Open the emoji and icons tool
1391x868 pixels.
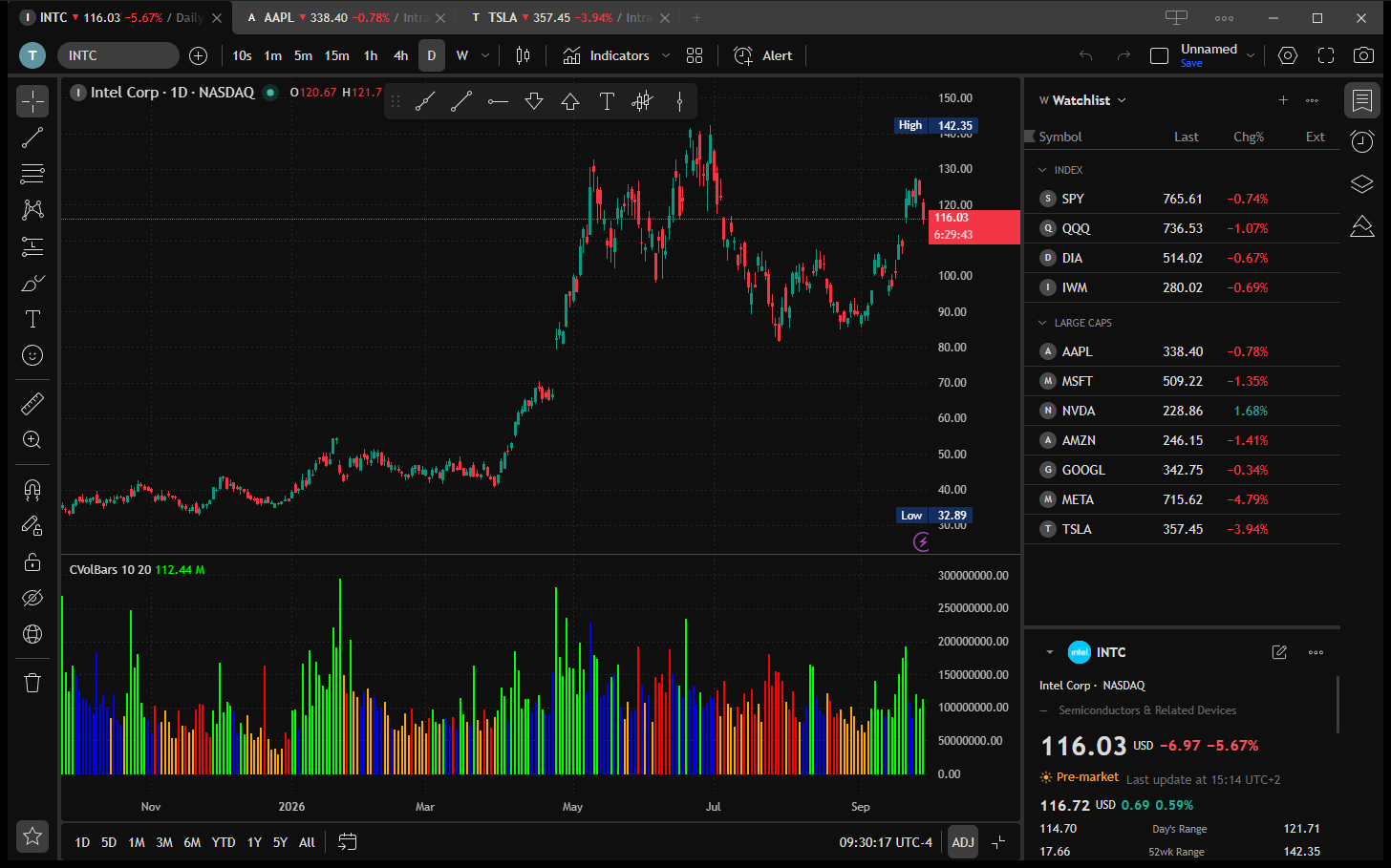32,355
